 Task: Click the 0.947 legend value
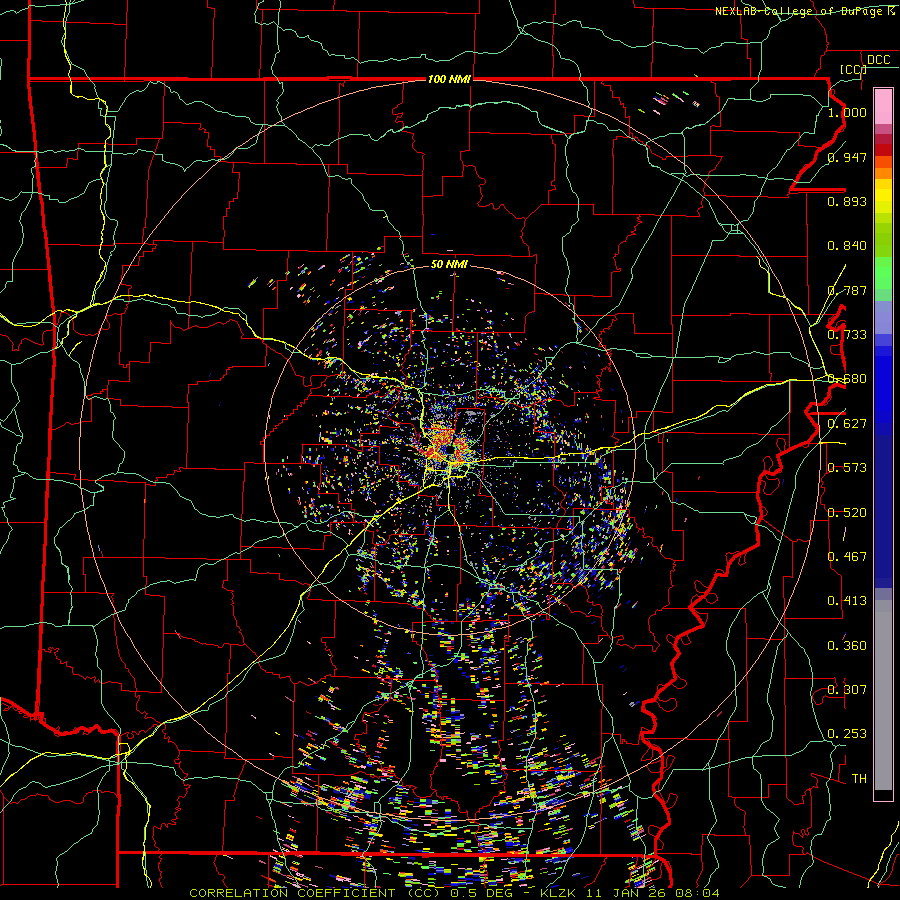click(847, 157)
